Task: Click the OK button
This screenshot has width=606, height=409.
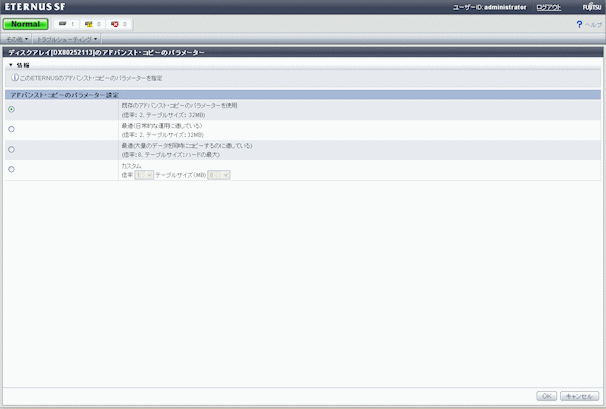Action: (546, 396)
